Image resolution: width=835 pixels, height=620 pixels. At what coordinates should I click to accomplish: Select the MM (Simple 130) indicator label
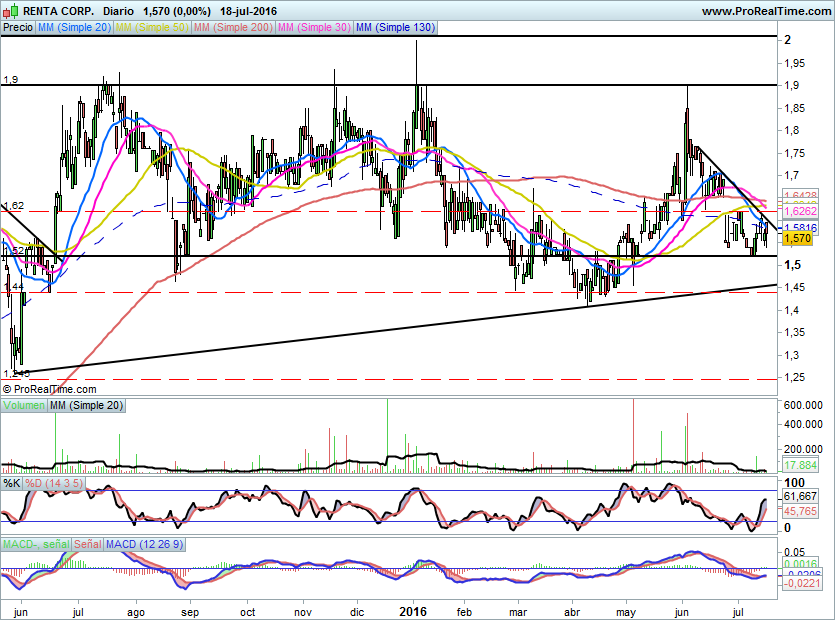(x=395, y=28)
